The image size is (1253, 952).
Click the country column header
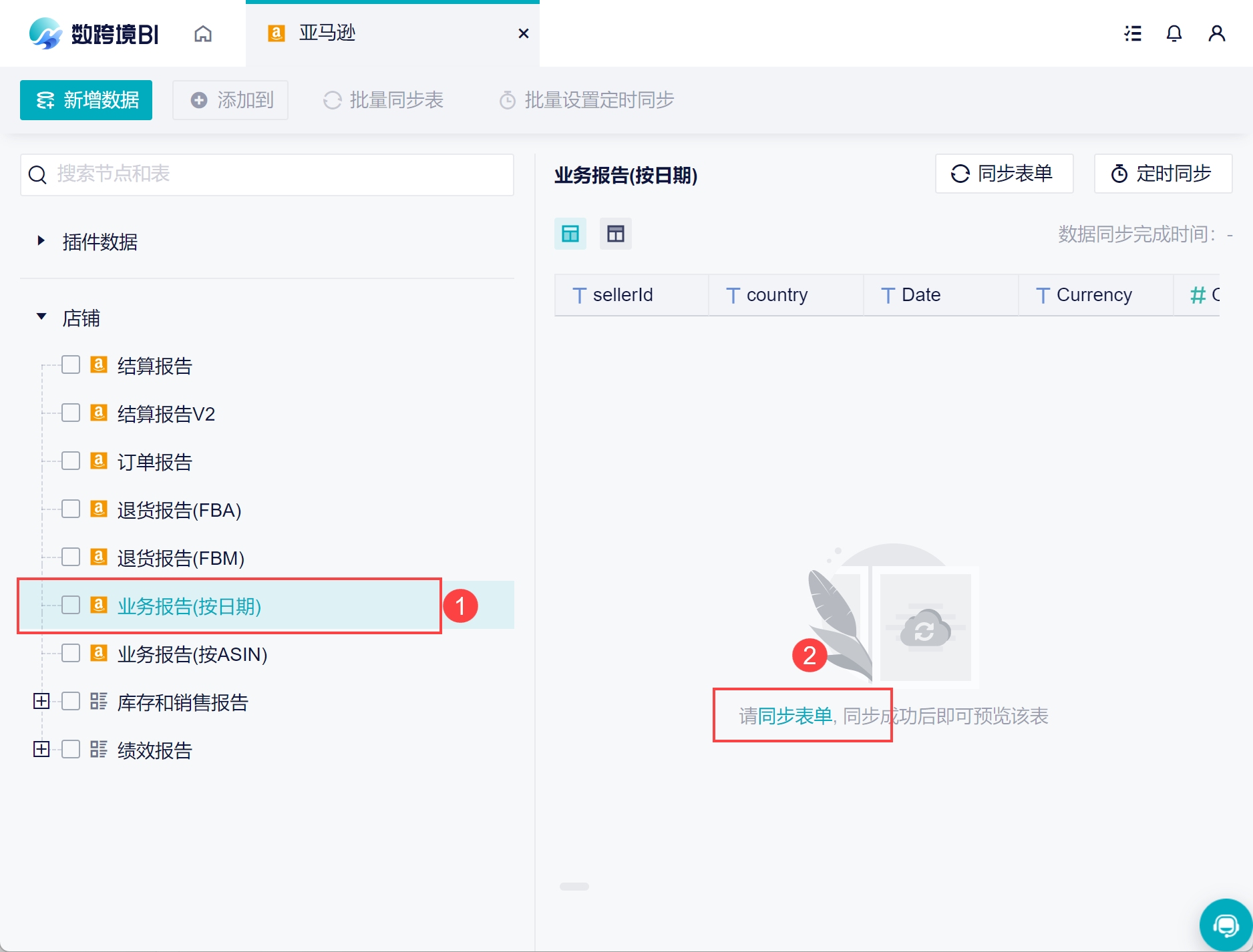(786, 295)
